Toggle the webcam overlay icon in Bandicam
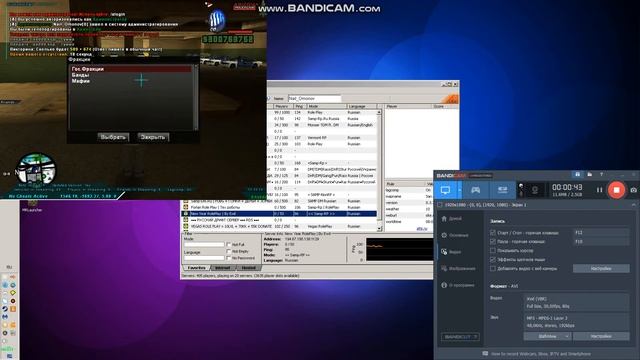640x360 pixels. [535, 190]
